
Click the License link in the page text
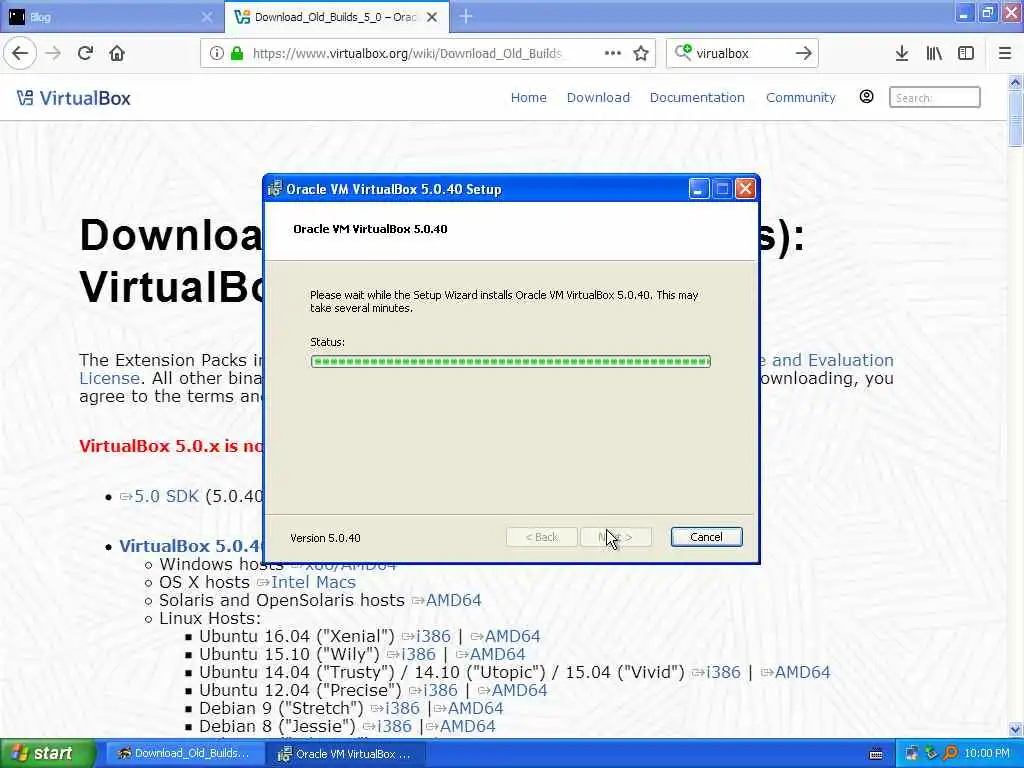coord(110,378)
